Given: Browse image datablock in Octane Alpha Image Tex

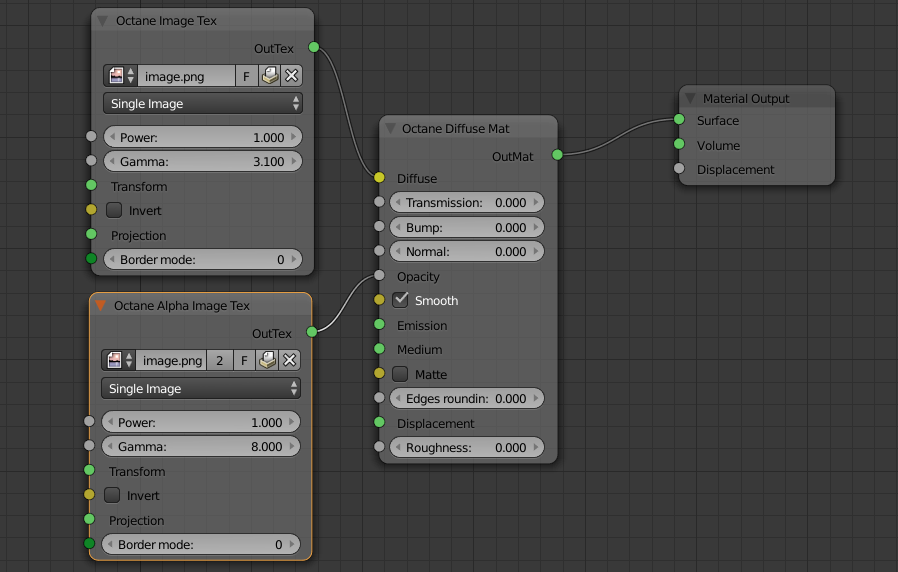Looking at the screenshot, I should [x=118, y=361].
